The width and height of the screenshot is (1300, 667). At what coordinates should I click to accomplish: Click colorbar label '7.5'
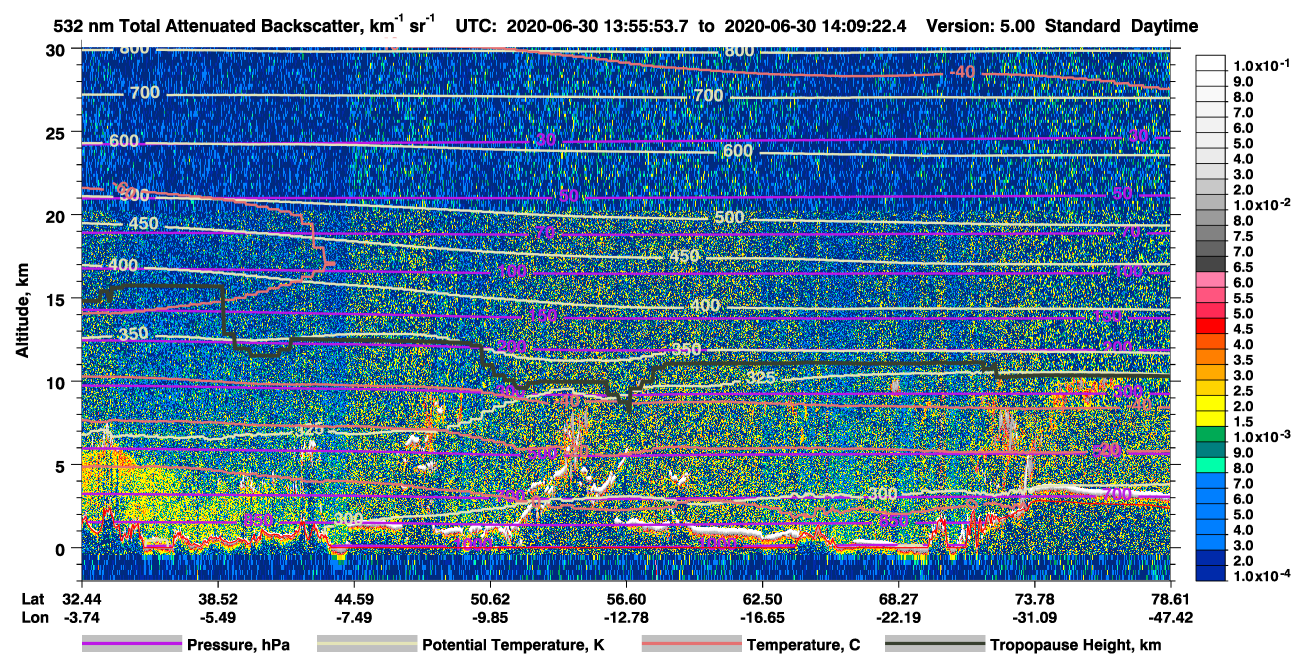1243,236
